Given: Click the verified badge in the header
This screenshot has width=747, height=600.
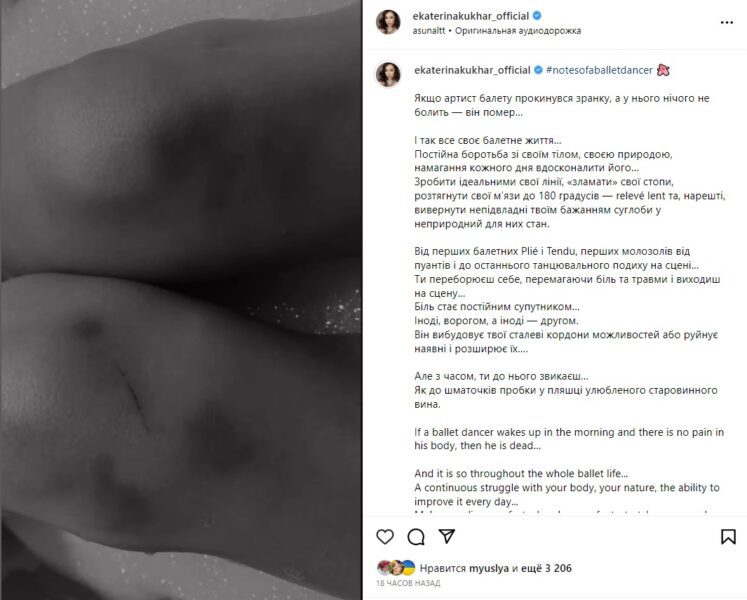Looking at the screenshot, I should tap(537, 16).
